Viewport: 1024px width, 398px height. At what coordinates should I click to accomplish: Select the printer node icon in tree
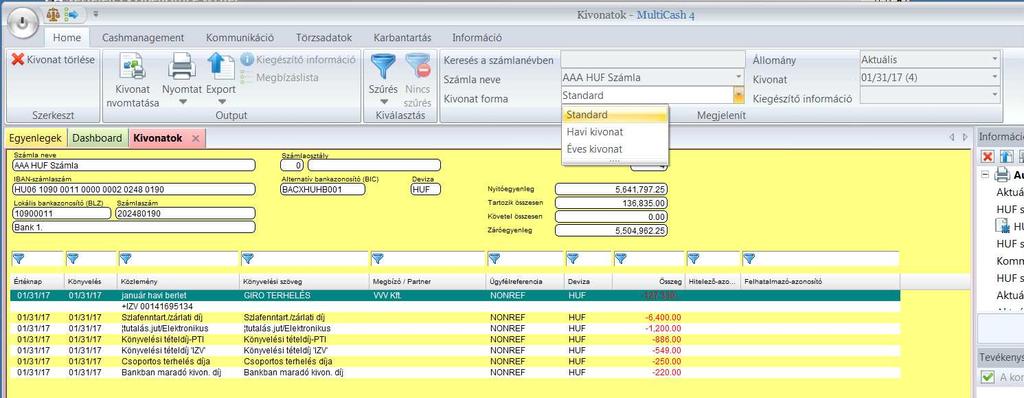(1002, 174)
